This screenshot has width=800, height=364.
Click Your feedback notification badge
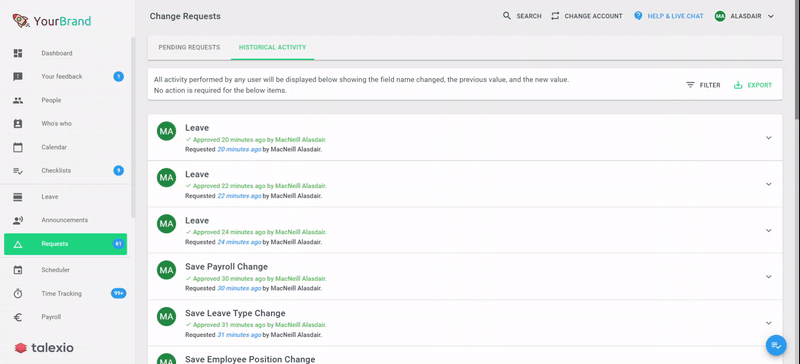[x=118, y=77]
